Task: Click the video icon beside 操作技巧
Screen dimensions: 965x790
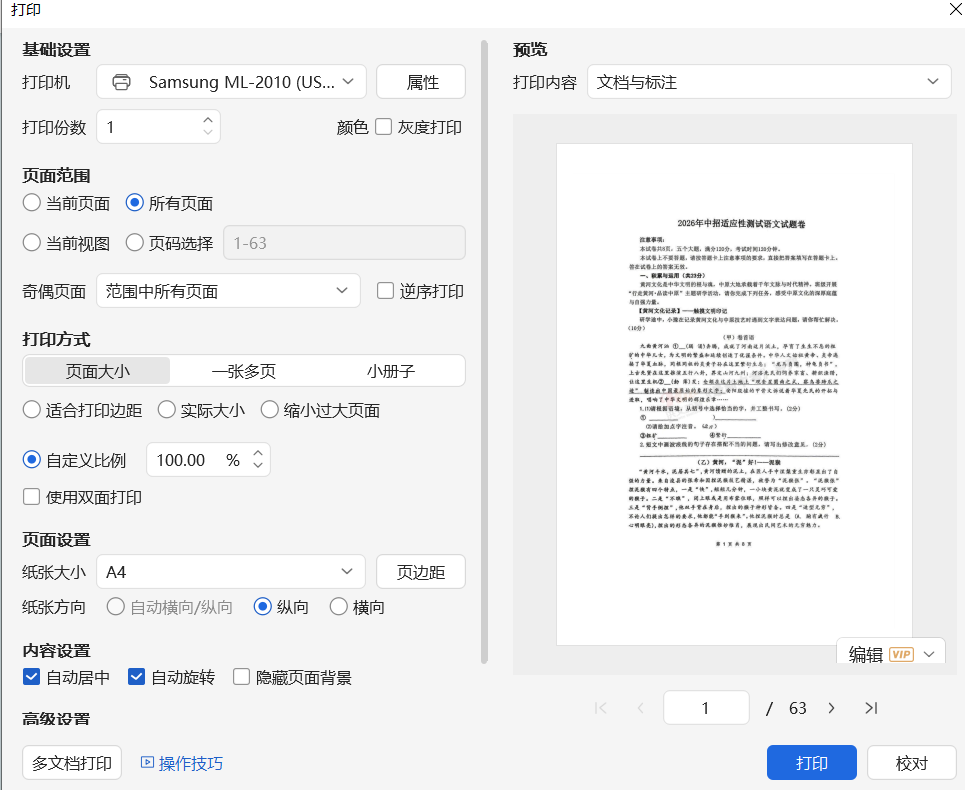Action: [147, 763]
